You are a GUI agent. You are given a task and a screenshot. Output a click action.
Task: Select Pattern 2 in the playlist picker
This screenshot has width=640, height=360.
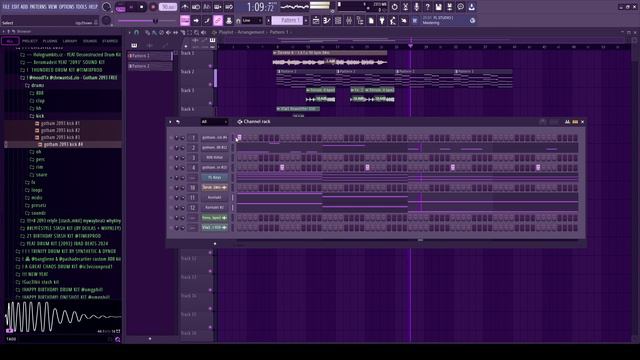tap(150, 66)
